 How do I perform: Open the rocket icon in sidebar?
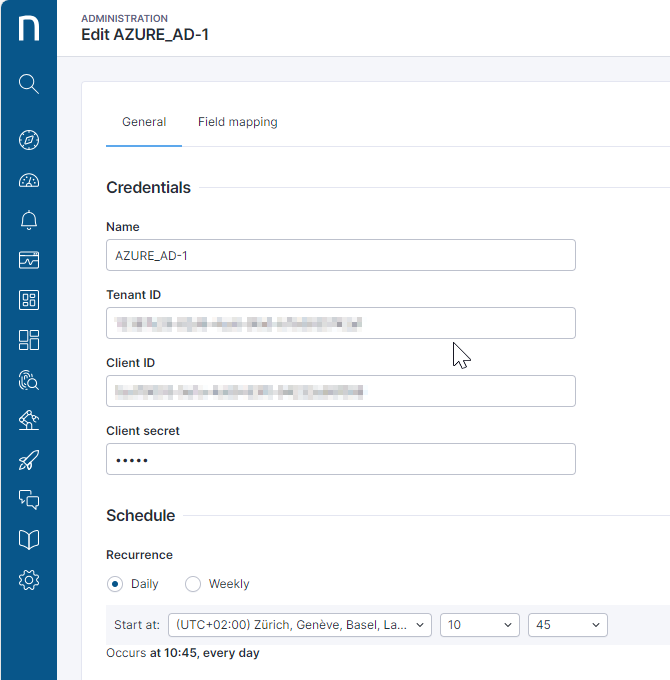(x=29, y=460)
